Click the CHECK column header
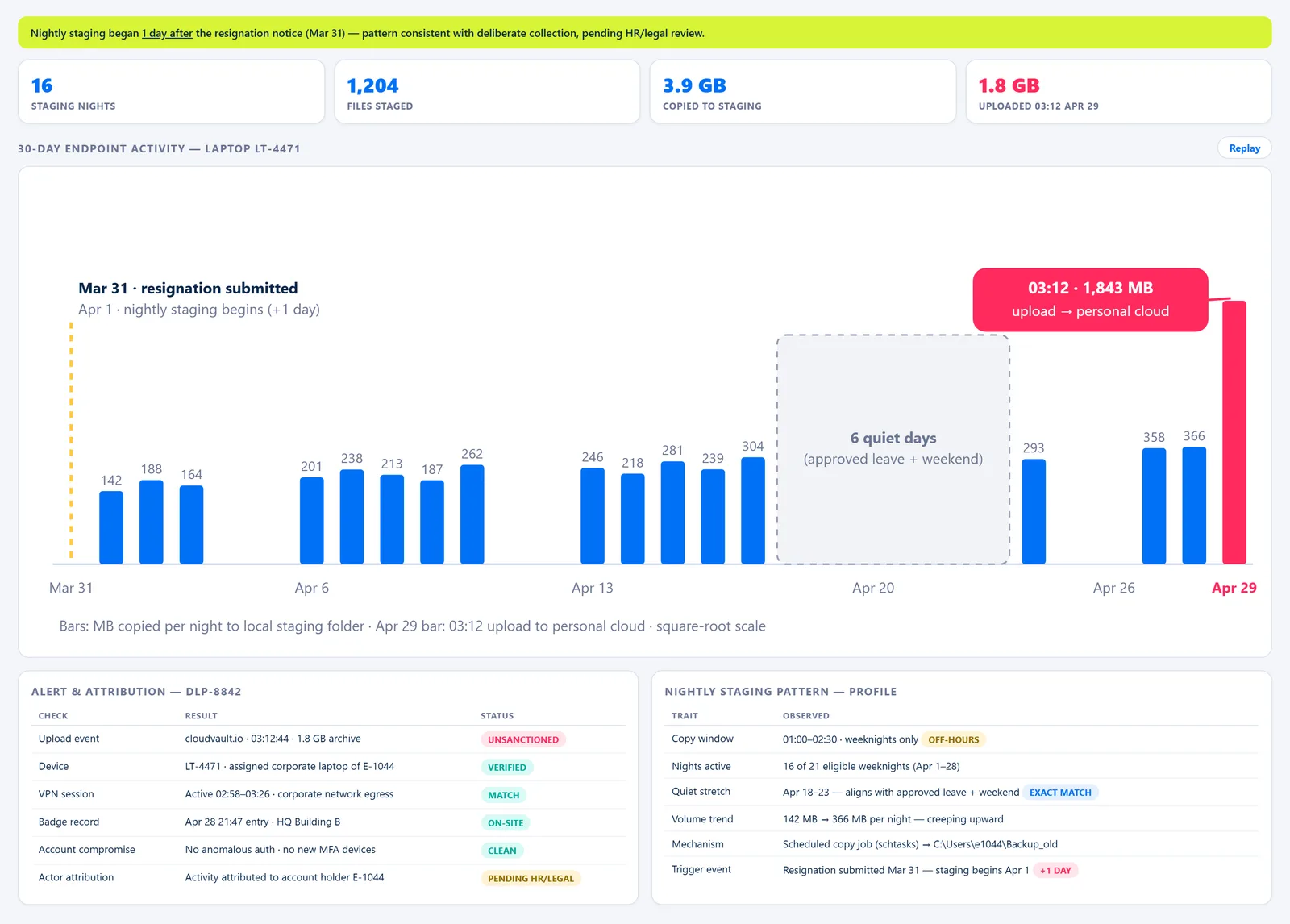Image resolution: width=1290 pixels, height=924 pixels. tap(53, 716)
